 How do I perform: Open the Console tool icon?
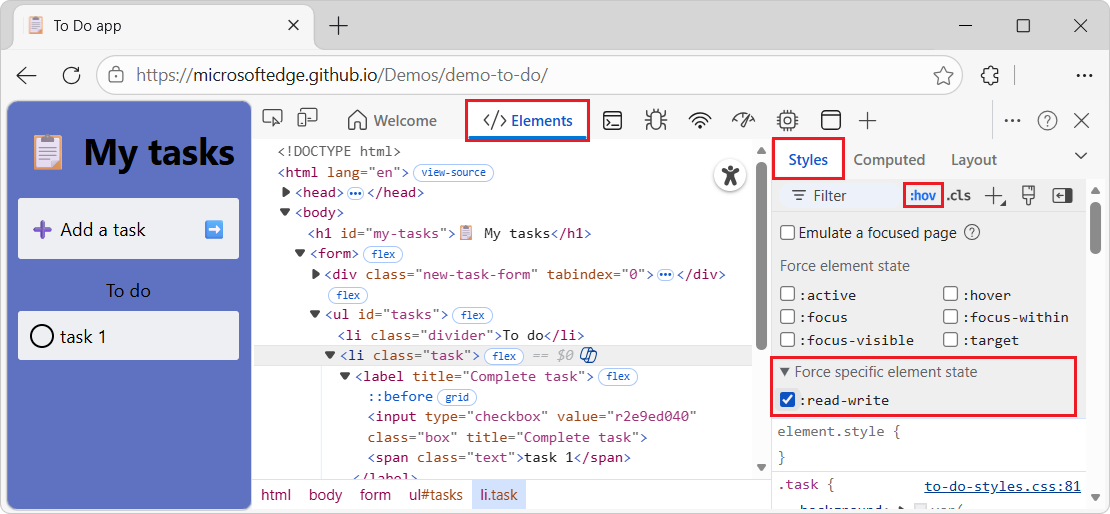(x=613, y=120)
